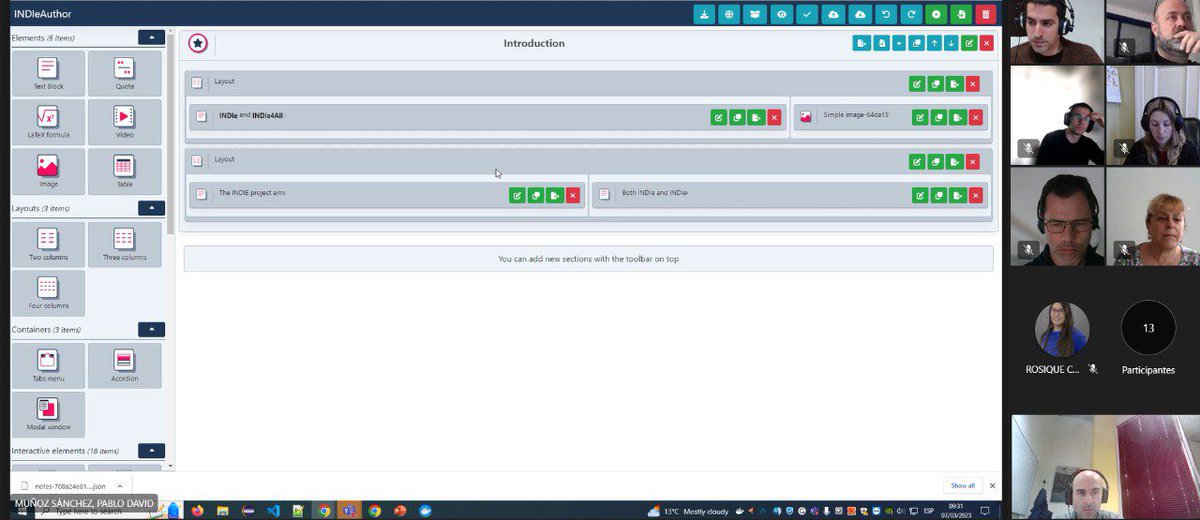The width and height of the screenshot is (1200, 520).
Task: Open notes json download options chevron
Action: click(x=120, y=486)
